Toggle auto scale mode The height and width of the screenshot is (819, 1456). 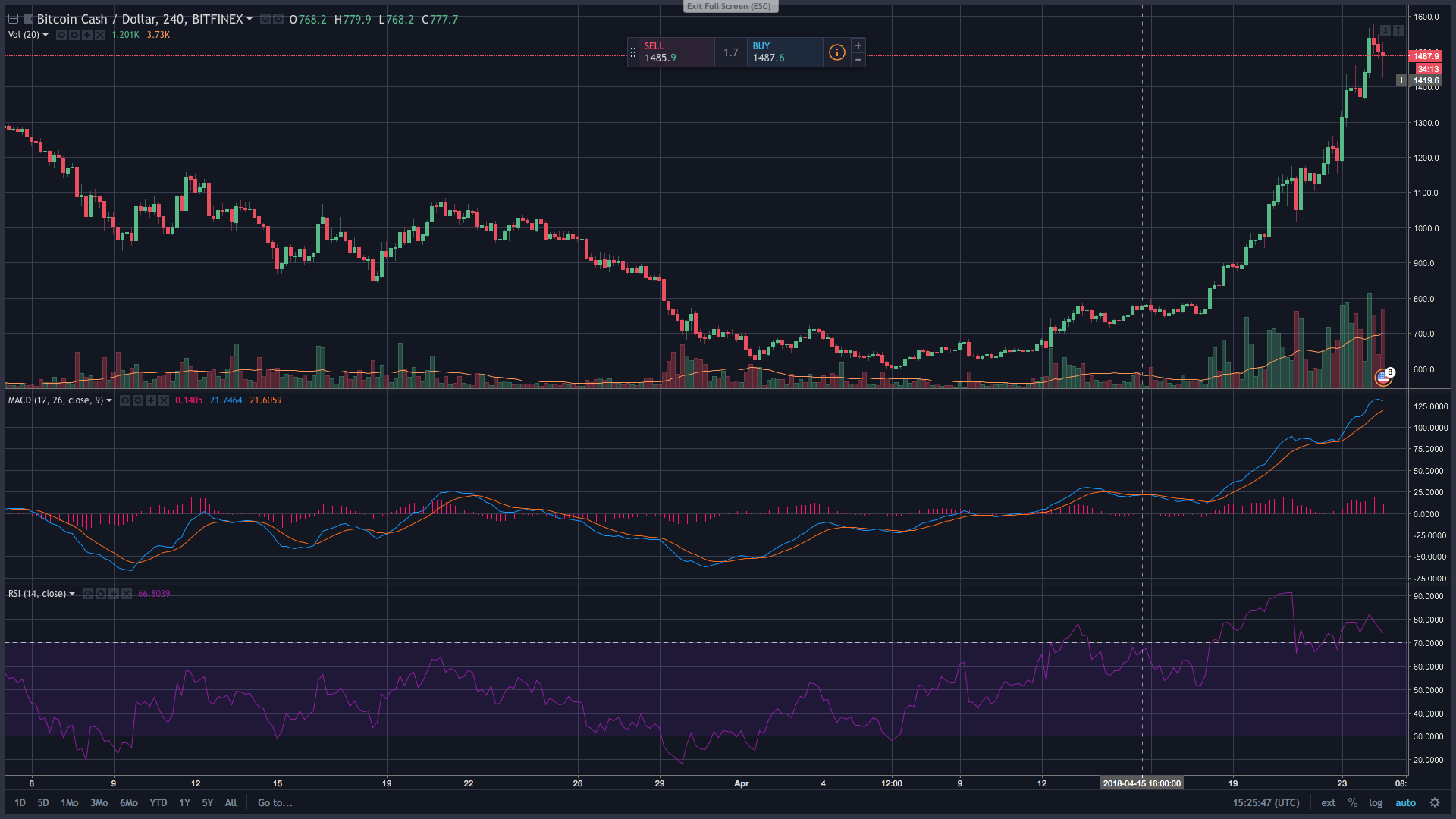coord(1405,802)
